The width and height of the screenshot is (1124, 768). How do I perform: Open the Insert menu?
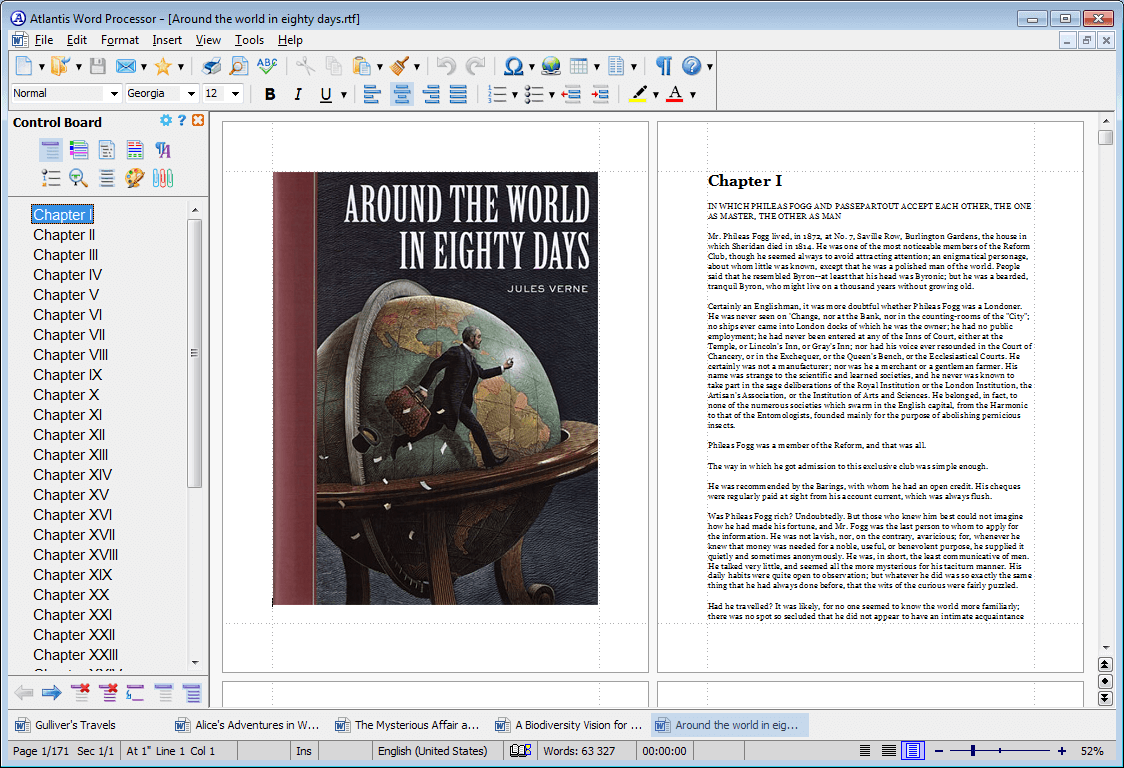point(167,40)
